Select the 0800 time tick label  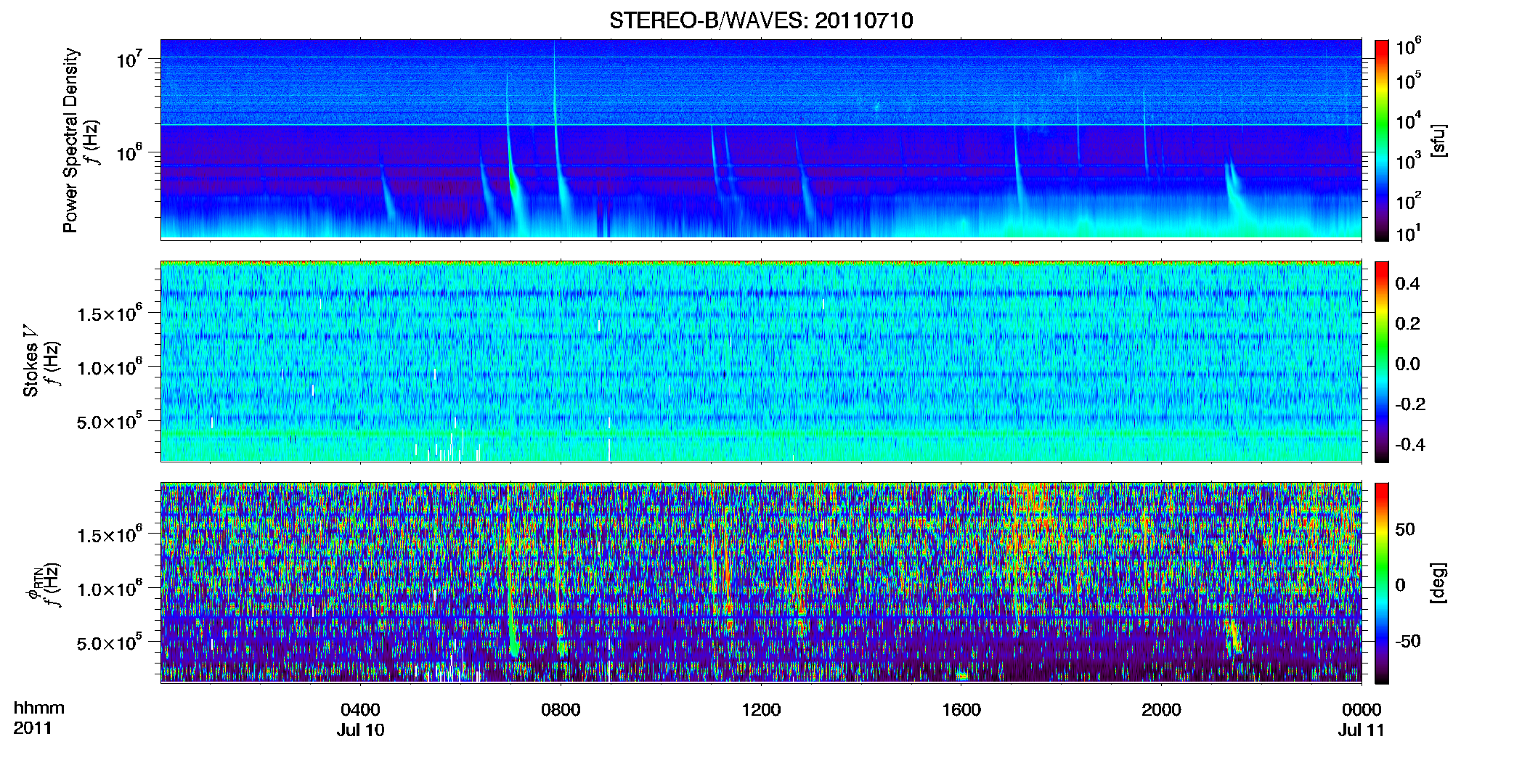[x=561, y=710]
